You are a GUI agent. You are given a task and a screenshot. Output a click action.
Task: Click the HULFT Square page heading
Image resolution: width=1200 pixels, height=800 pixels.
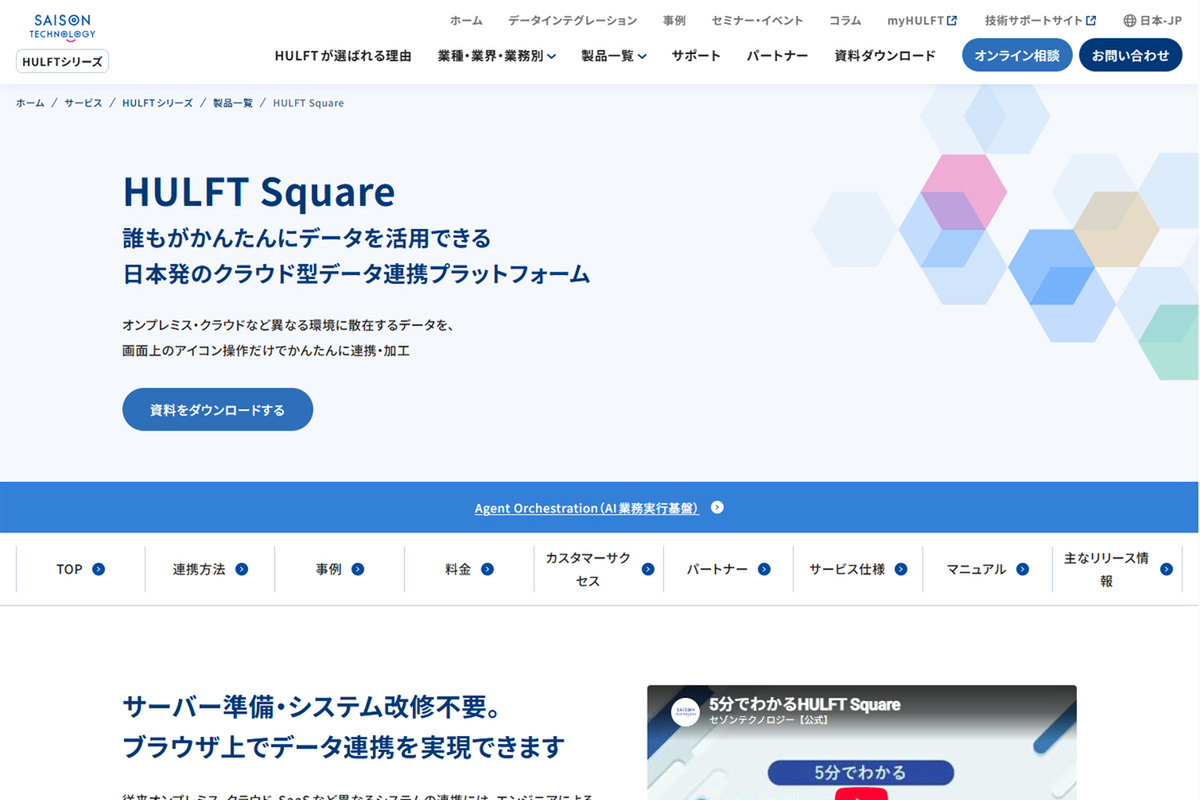tap(259, 191)
